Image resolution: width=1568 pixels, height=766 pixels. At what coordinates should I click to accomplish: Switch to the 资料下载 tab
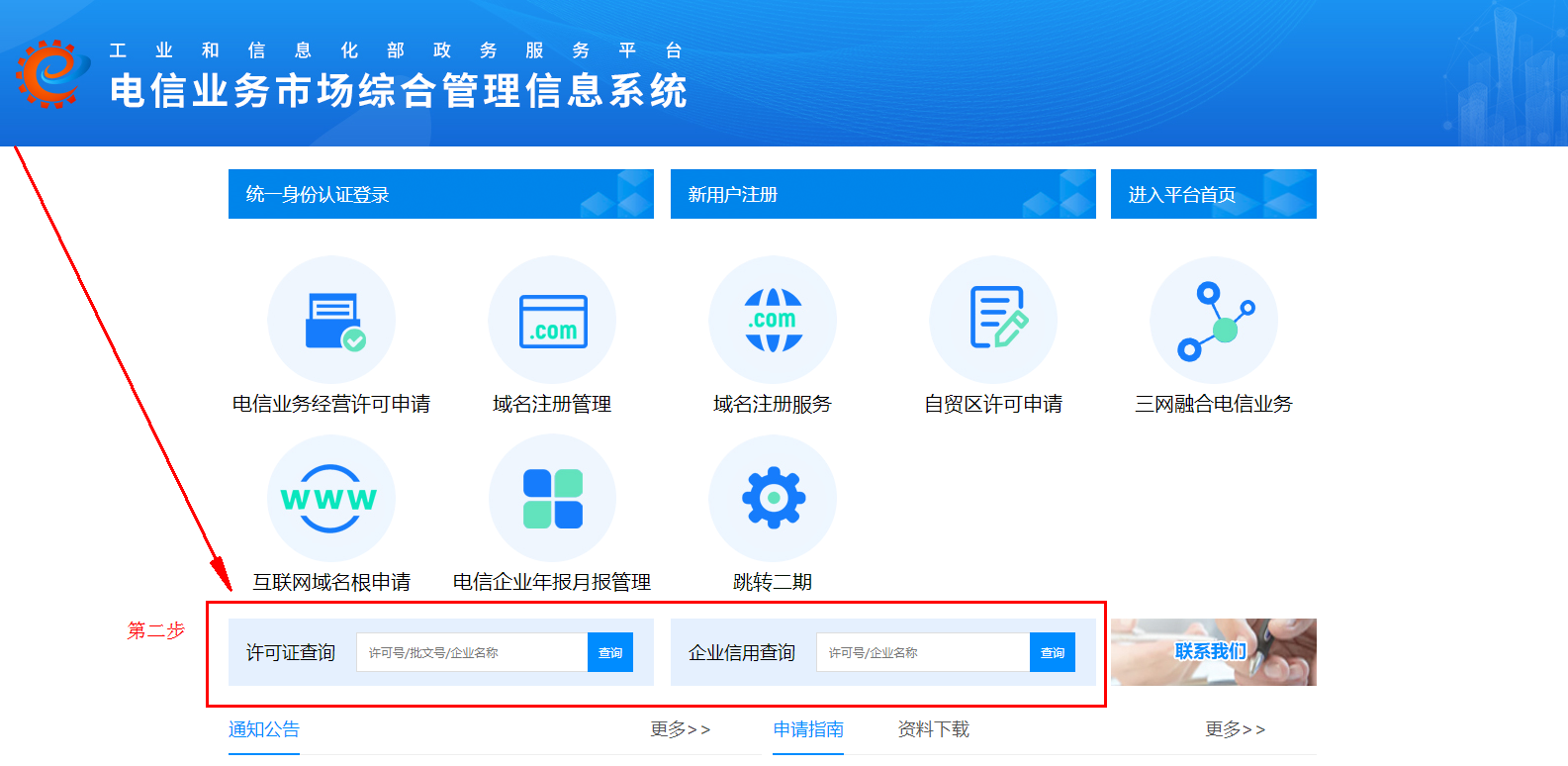pos(934,729)
